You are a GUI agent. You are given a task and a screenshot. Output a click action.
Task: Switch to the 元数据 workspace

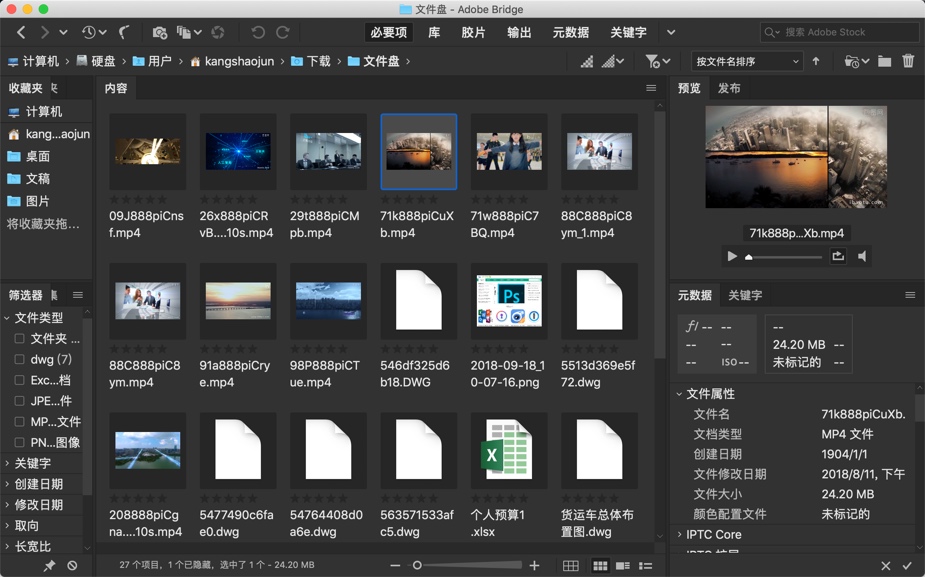tap(570, 32)
